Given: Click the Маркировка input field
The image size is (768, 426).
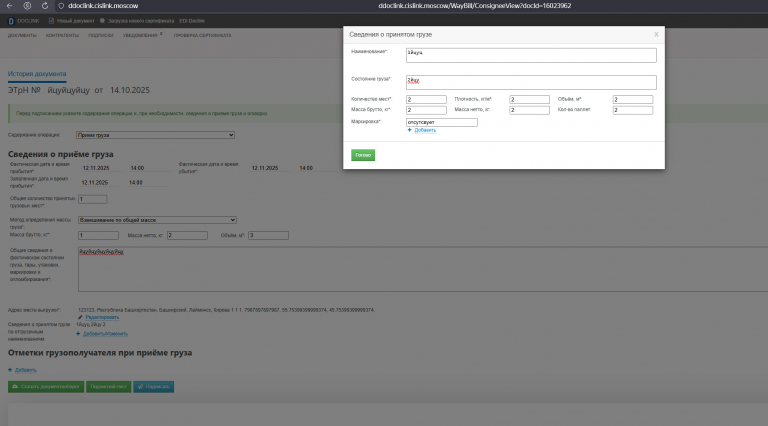Looking at the screenshot, I should point(441,122).
